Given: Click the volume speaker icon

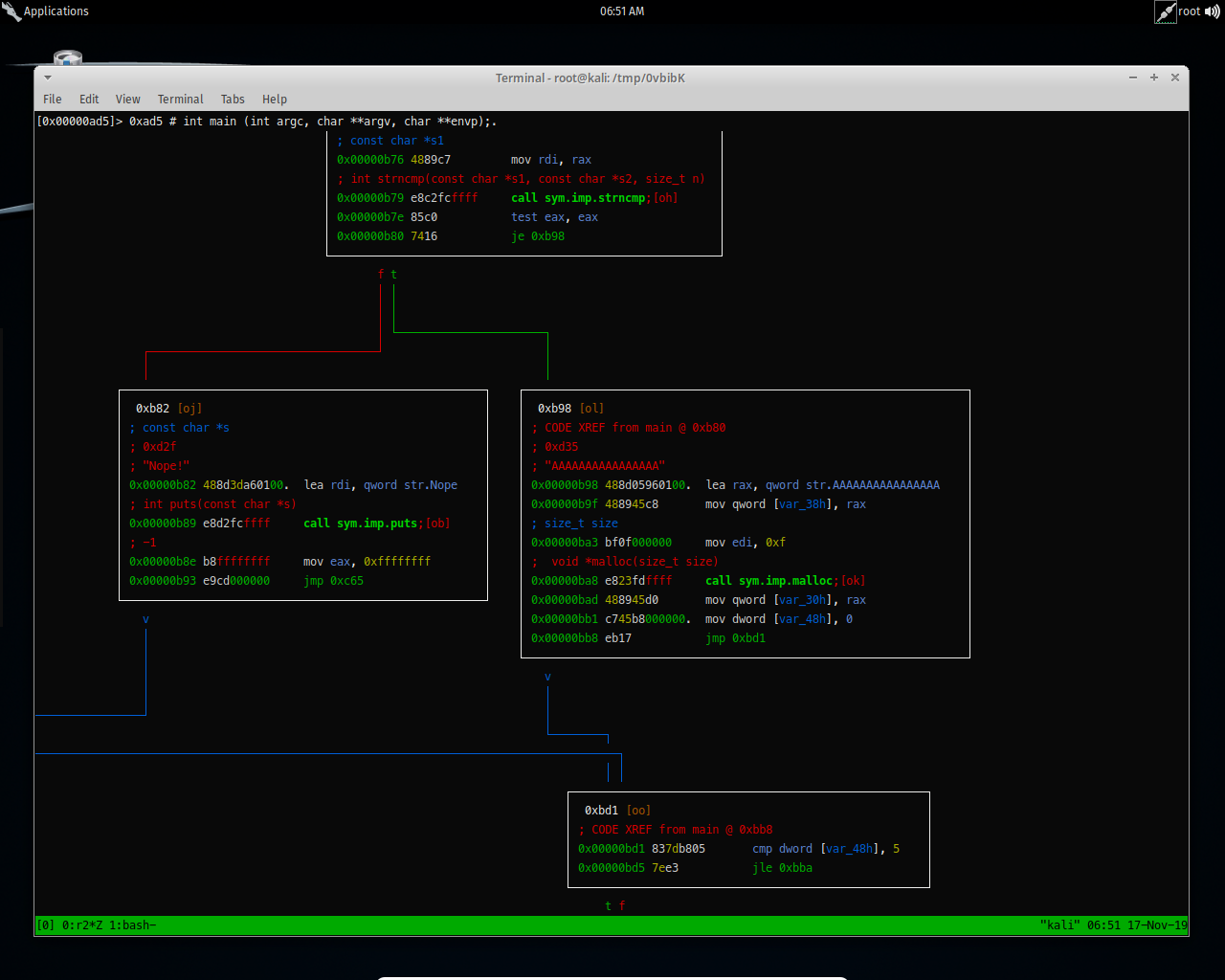Looking at the screenshot, I should click(x=1212, y=11).
